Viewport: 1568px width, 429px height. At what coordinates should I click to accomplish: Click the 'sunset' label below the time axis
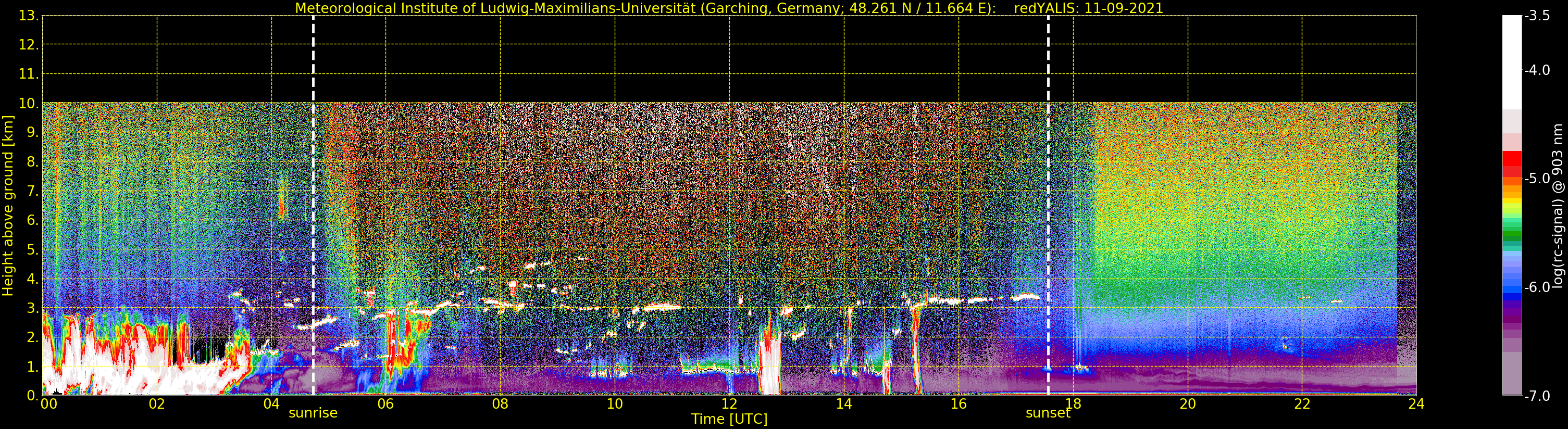[1048, 412]
